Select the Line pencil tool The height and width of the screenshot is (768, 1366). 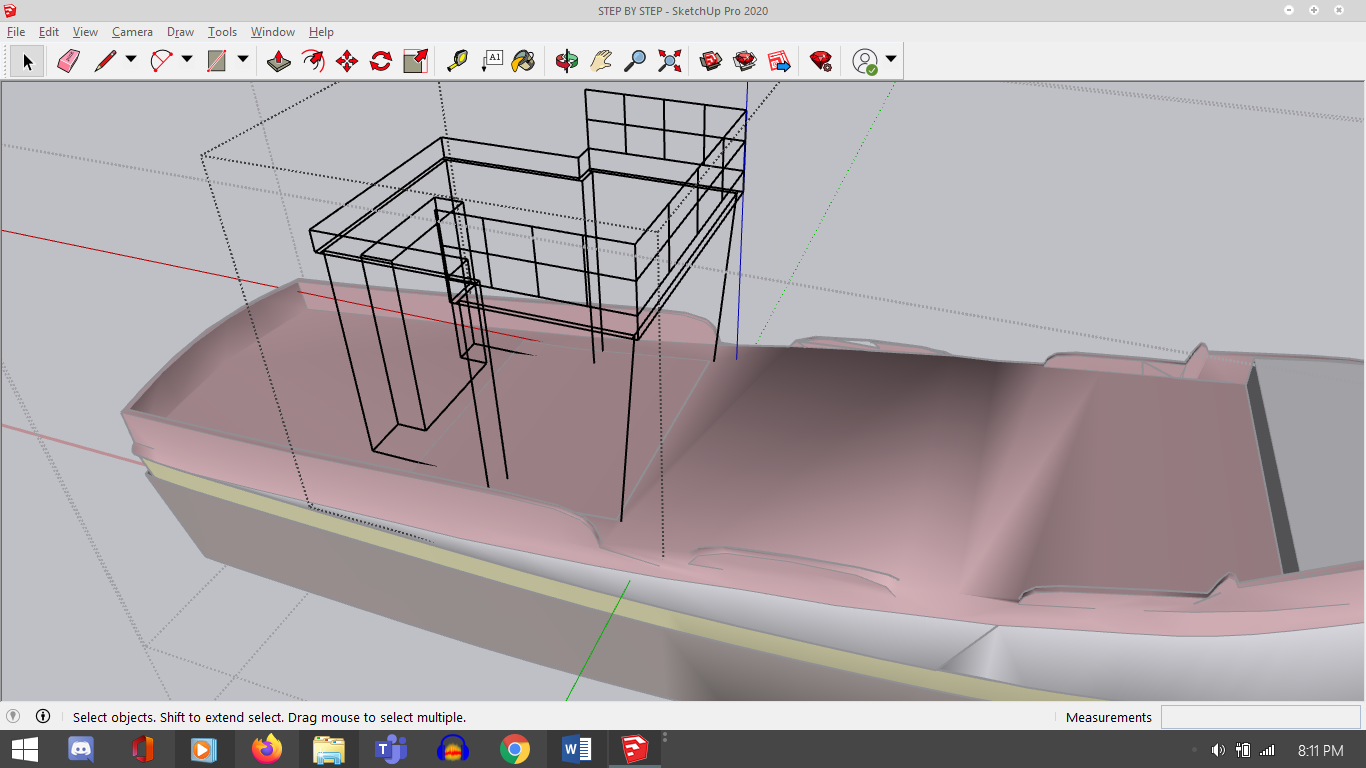[105, 62]
